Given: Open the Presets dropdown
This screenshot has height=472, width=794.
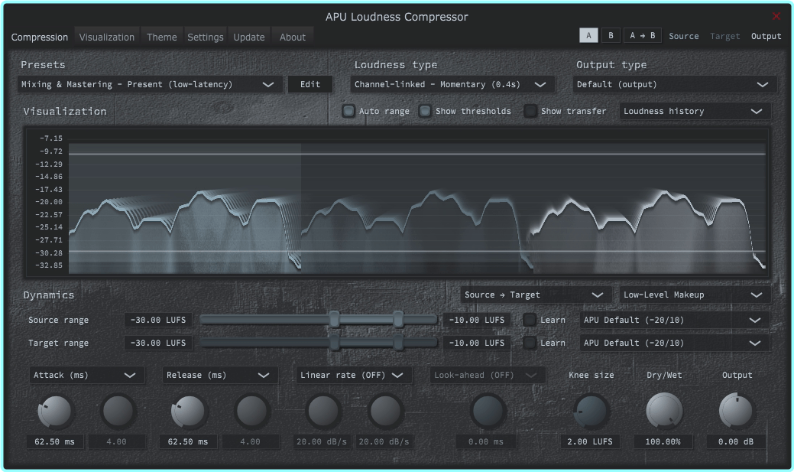Looking at the screenshot, I should click(149, 84).
